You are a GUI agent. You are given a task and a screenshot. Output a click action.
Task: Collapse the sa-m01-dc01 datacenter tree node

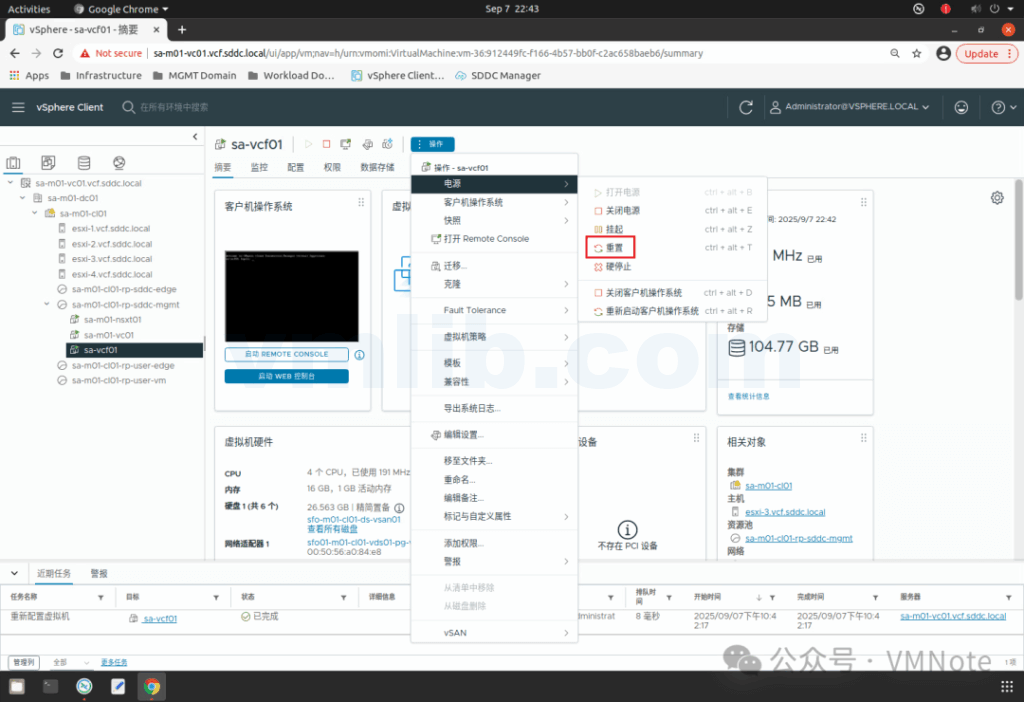coord(24,198)
